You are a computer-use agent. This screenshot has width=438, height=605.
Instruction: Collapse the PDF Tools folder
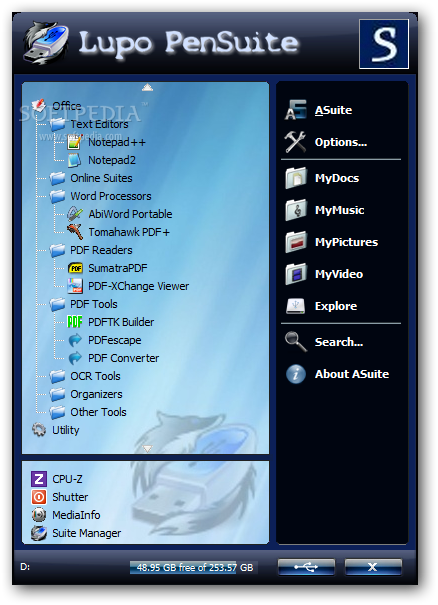pos(57,304)
